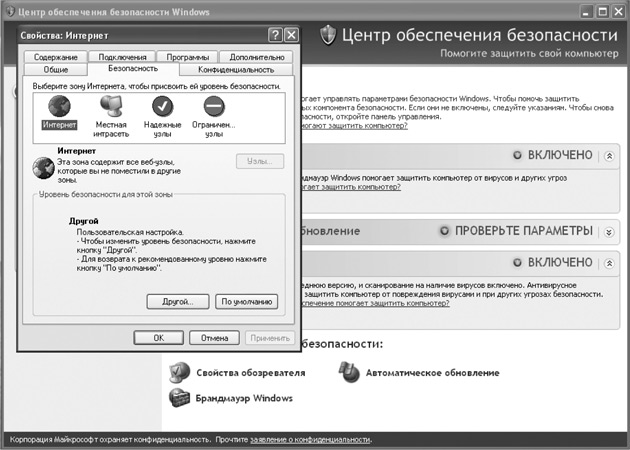The image size is (630, 450).
Task: Collapse the first ВКЛЮЧЕНО firewall section
Action: click(609, 156)
